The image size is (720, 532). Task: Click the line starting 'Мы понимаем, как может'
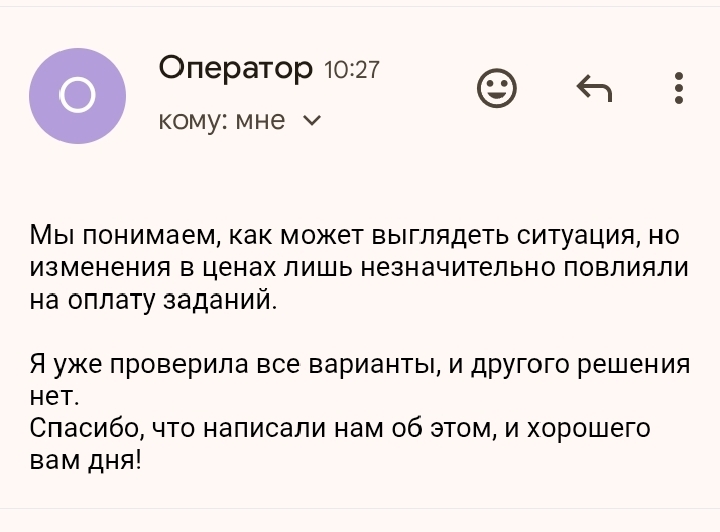354,236
